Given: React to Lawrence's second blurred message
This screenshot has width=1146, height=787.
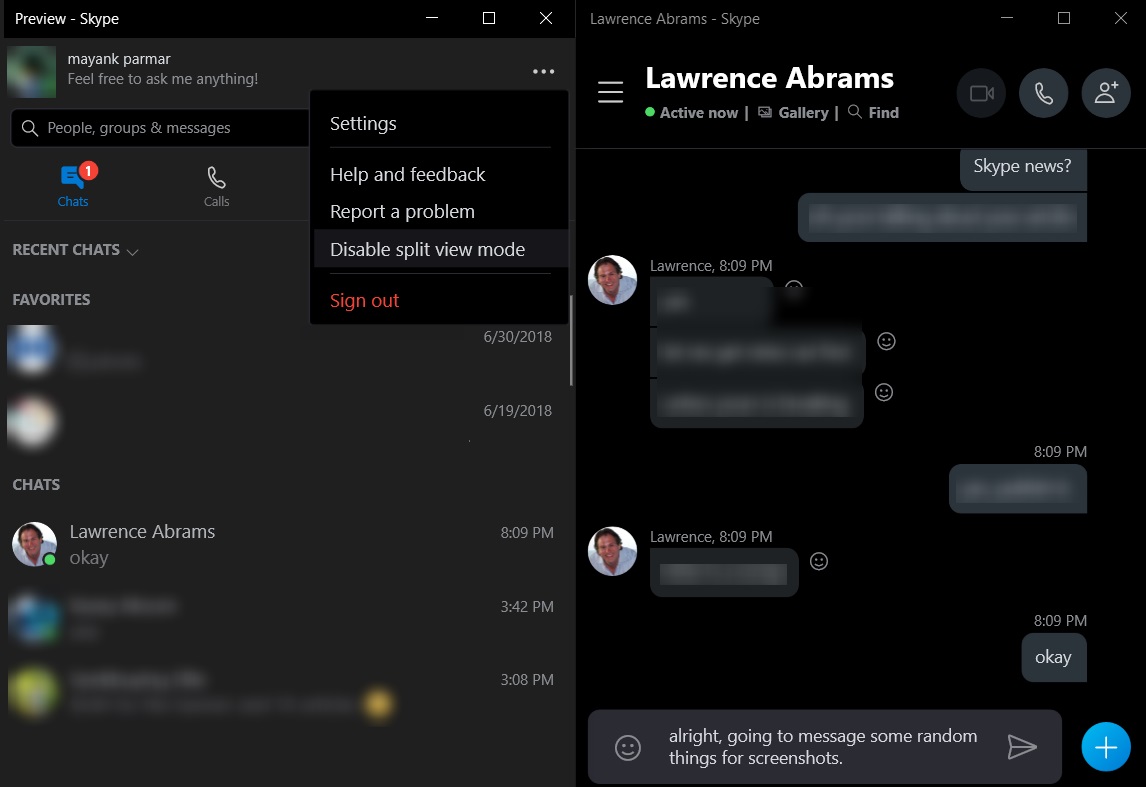Looking at the screenshot, I should click(887, 341).
